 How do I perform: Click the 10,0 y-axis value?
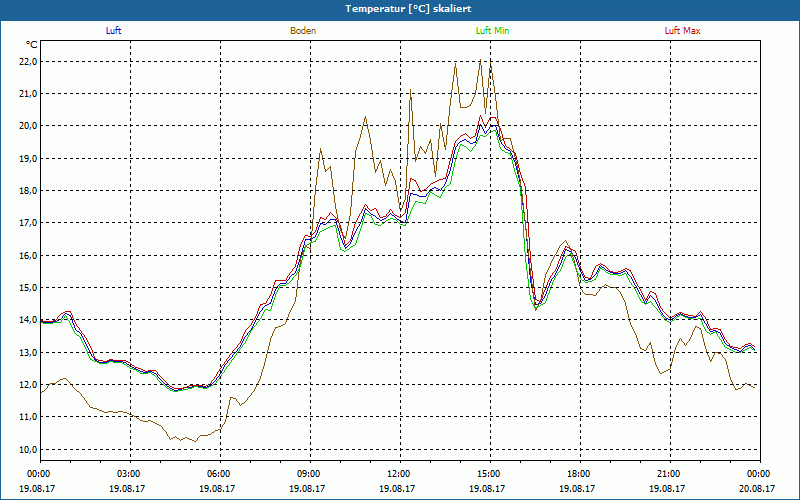28,449
